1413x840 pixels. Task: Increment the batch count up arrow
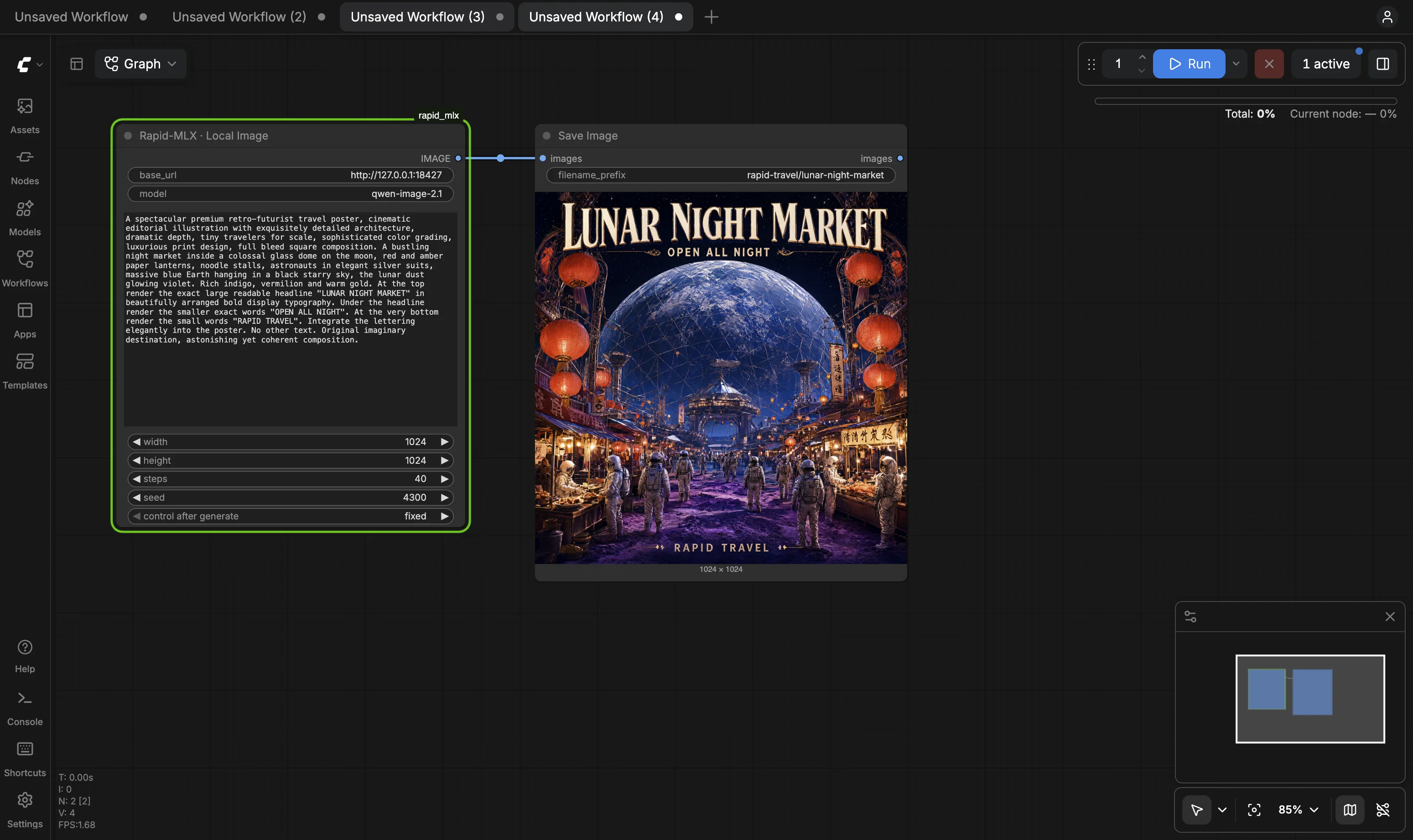pos(1141,57)
